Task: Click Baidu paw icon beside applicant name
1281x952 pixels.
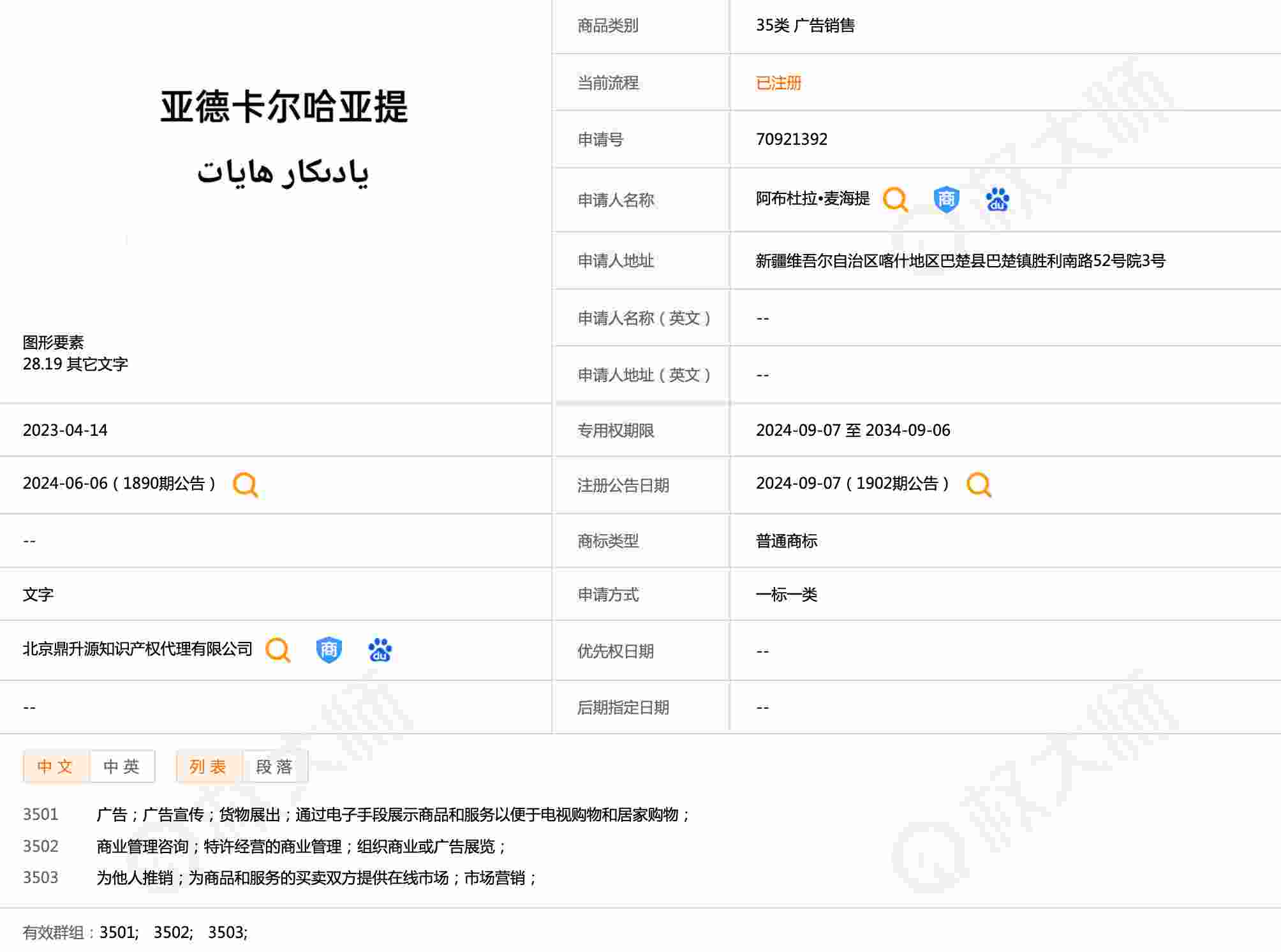Action: tap(997, 199)
